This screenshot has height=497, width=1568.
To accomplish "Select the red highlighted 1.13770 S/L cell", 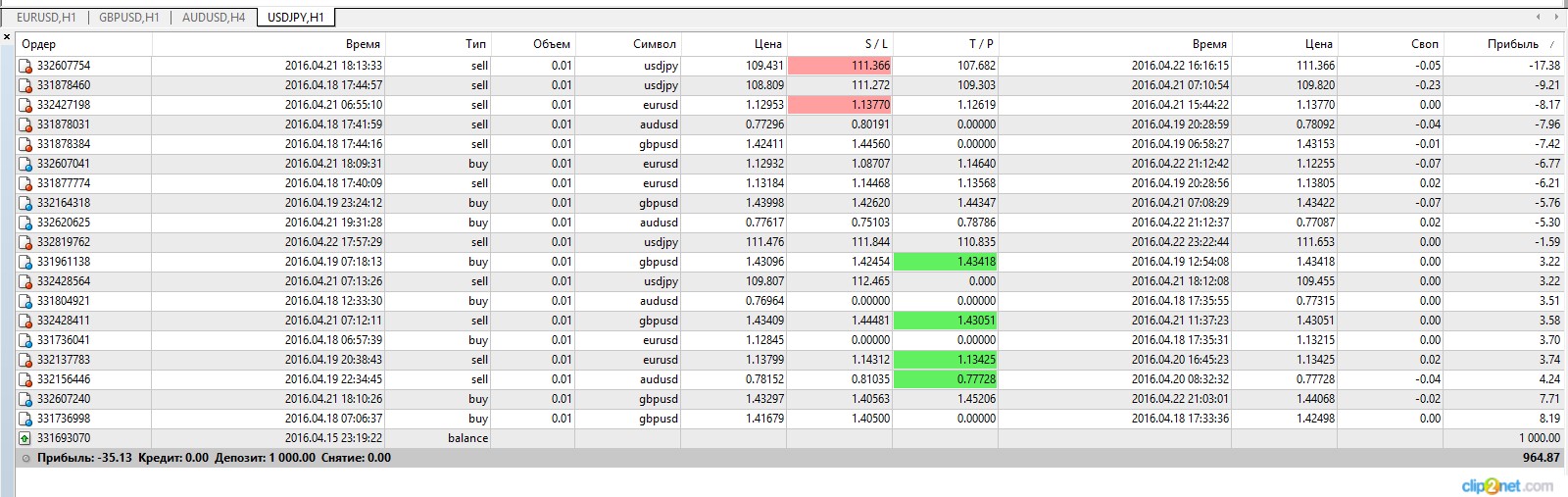I will tap(840, 105).
